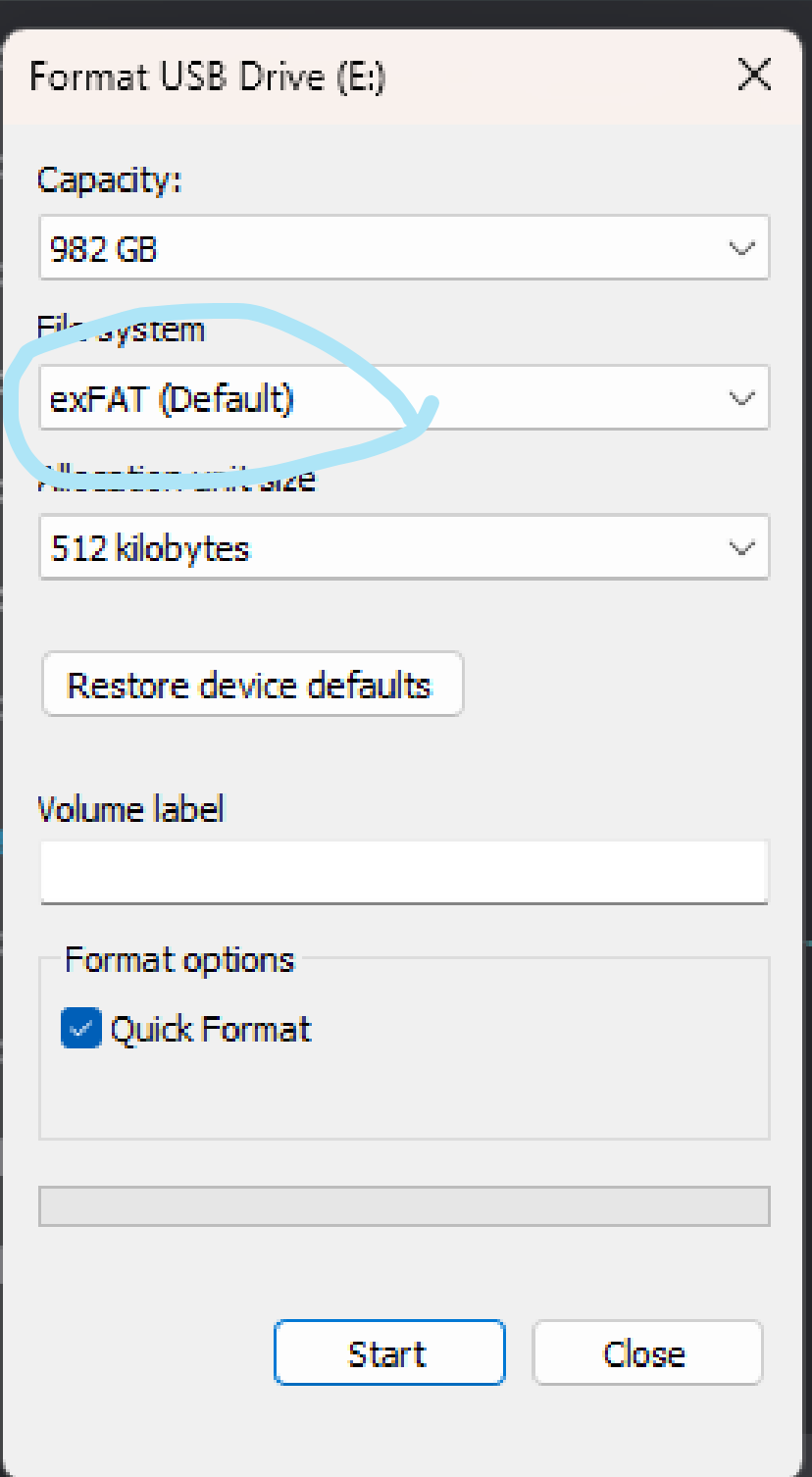Close the dialog with the X icon

(x=753, y=76)
